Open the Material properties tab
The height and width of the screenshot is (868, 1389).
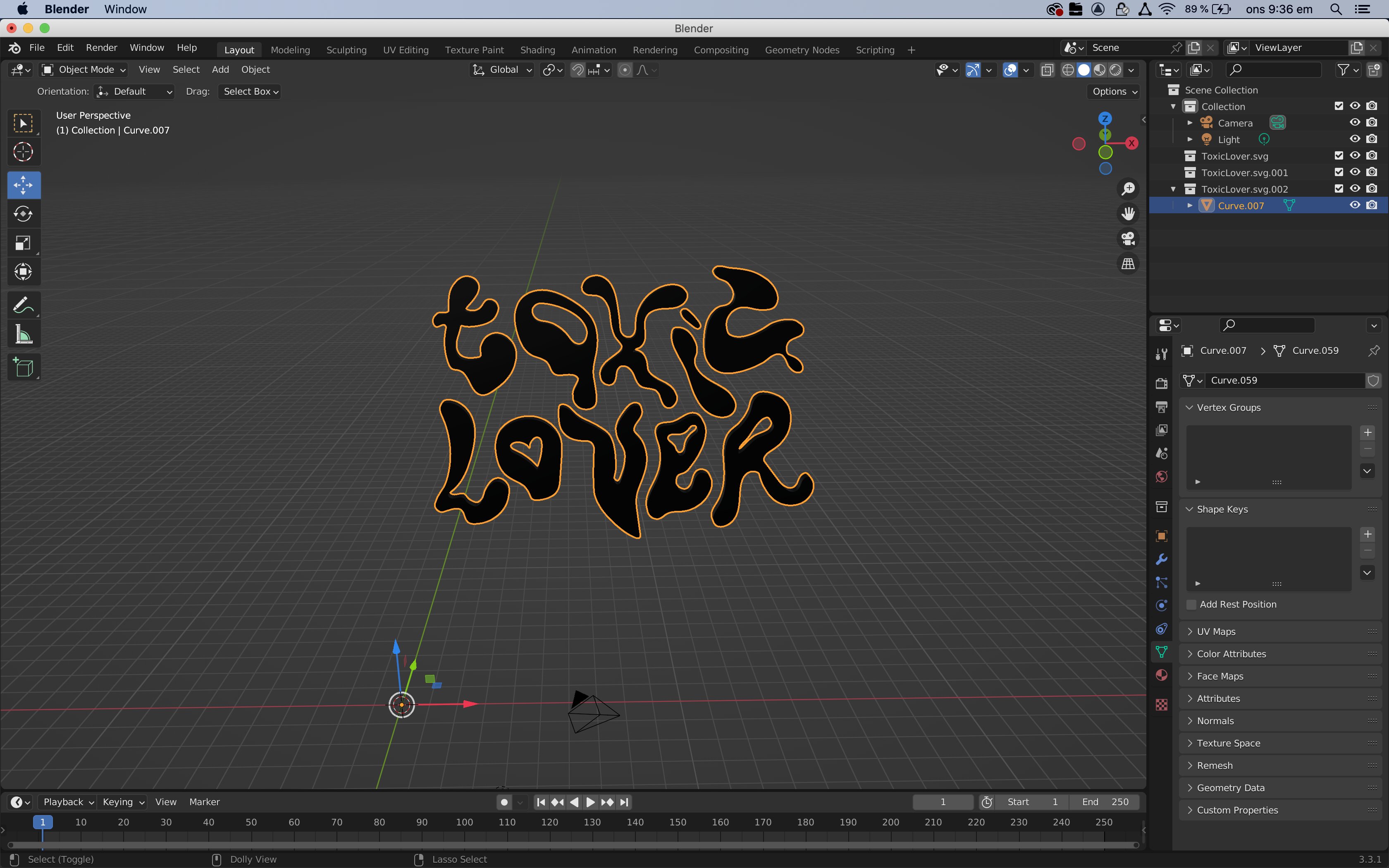click(x=1161, y=675)
